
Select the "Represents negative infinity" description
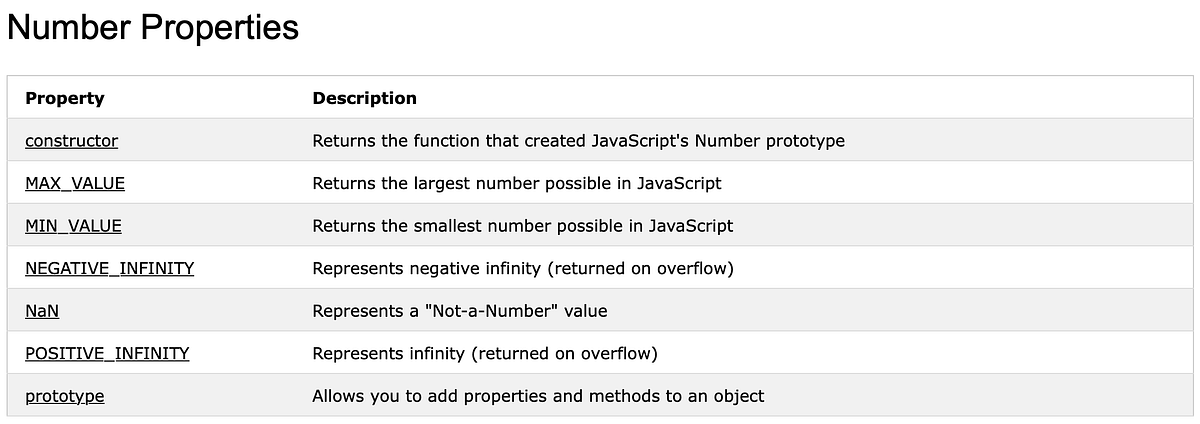click(524, 268)
